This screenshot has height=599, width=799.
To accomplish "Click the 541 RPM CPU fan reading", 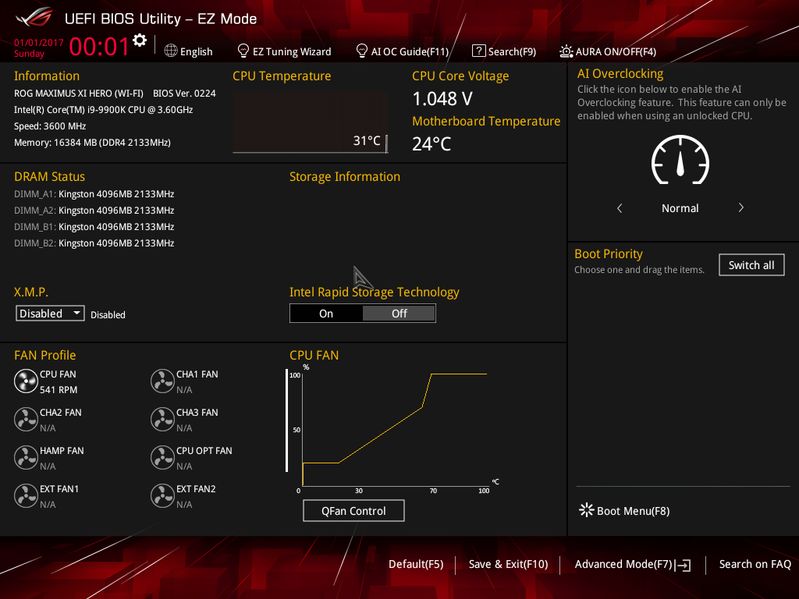I will point(59,390).
